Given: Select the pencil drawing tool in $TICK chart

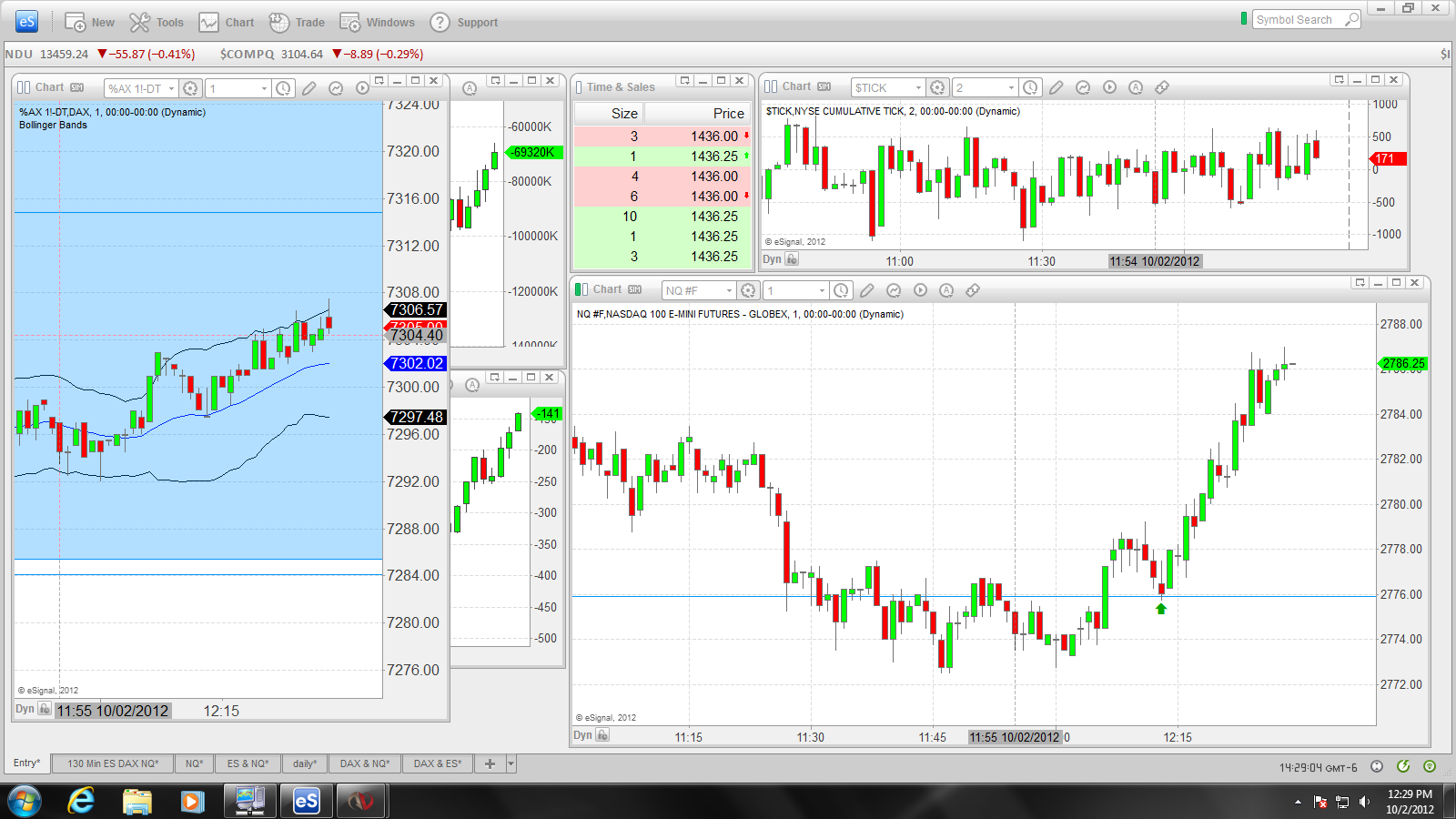Looking at the screenshot, I should 1057,87.
